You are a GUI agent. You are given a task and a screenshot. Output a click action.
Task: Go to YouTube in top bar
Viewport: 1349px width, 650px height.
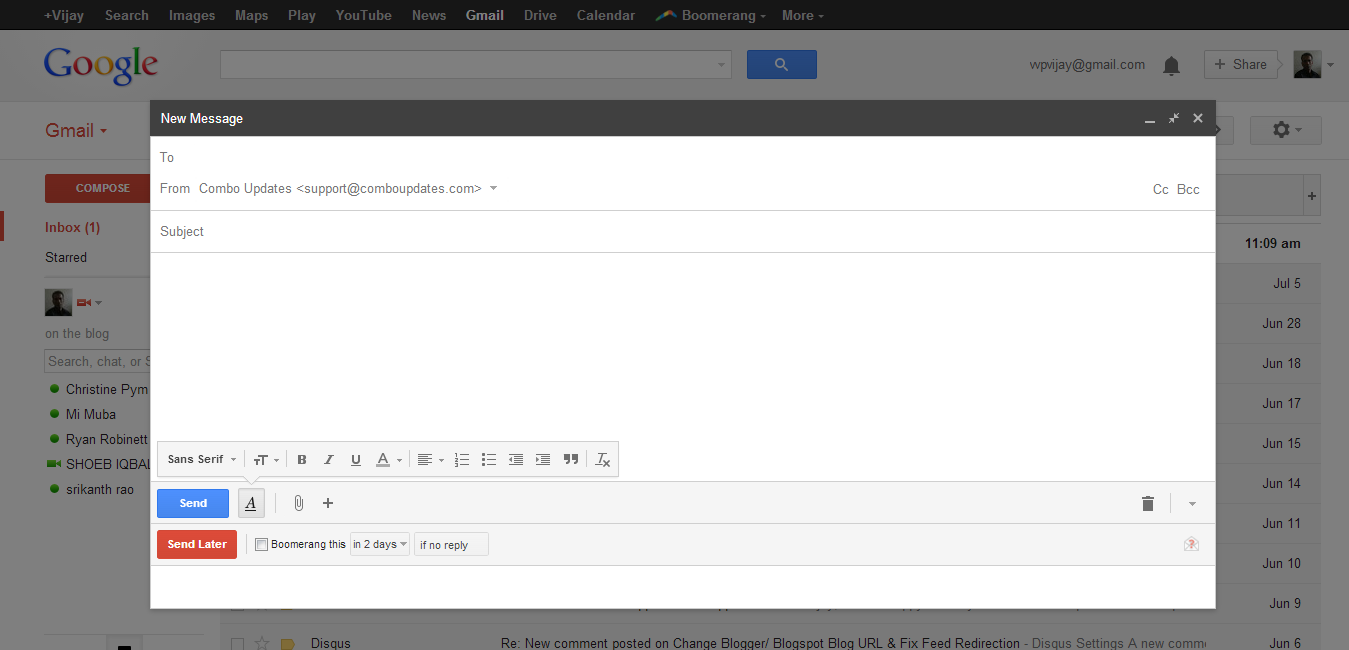[364, 15]
